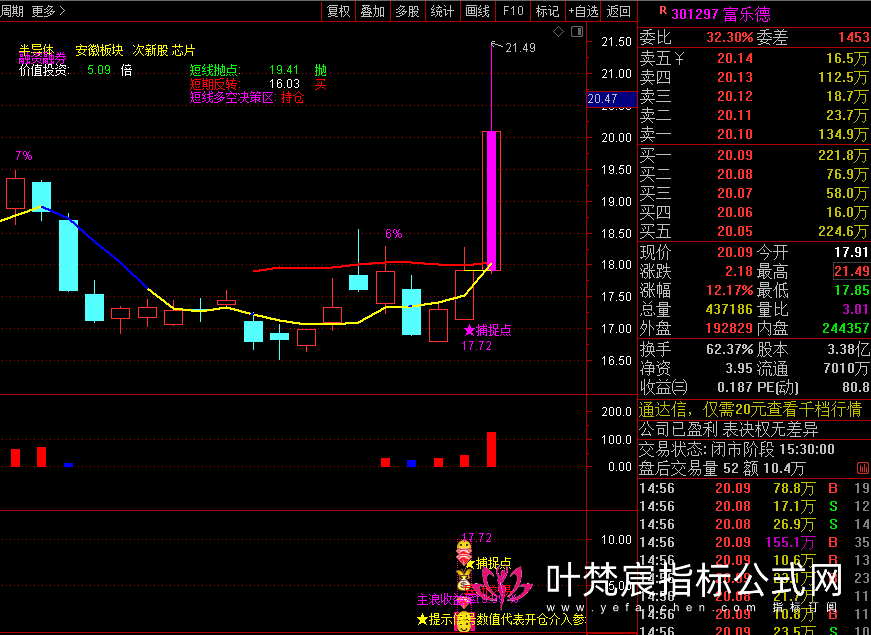Click the 涨幅 12.17% value
Viewport: 871px width, 635px height.
729,290
